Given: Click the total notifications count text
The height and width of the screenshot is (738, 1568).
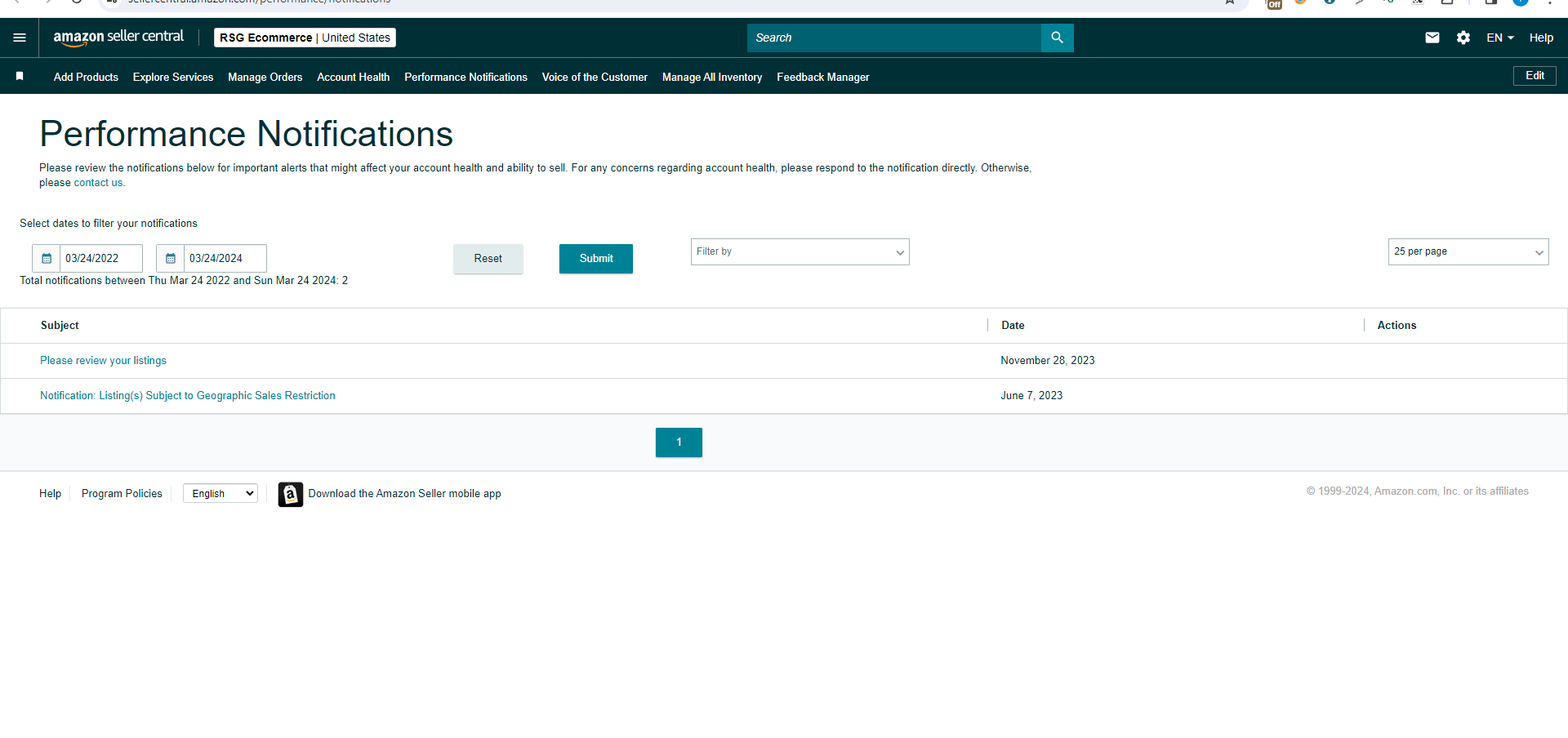Looking at the screenshot, I should [x=184, y=280].
